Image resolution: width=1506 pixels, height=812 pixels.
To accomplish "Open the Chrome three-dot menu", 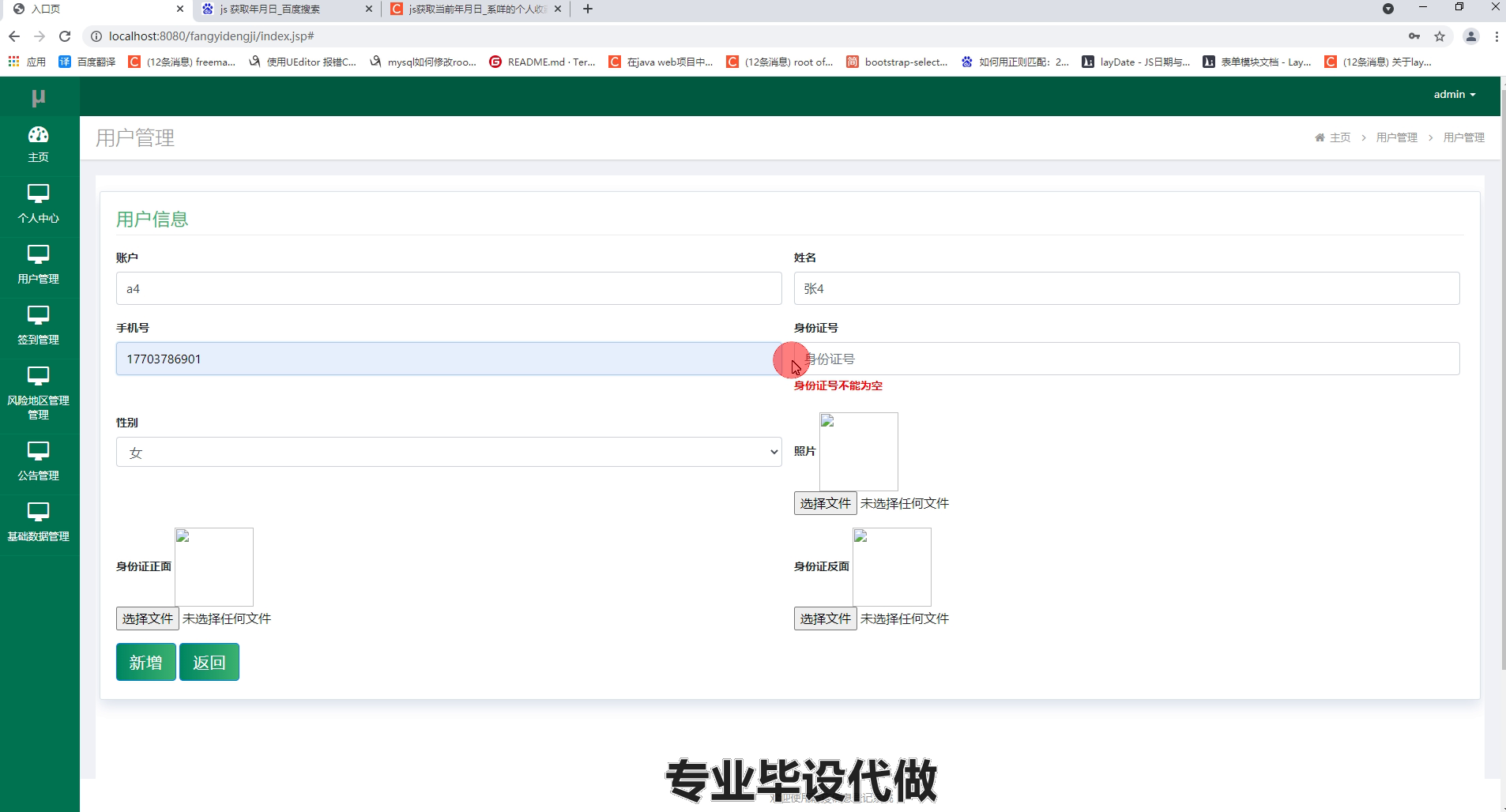I will (x=1497, y=36).
